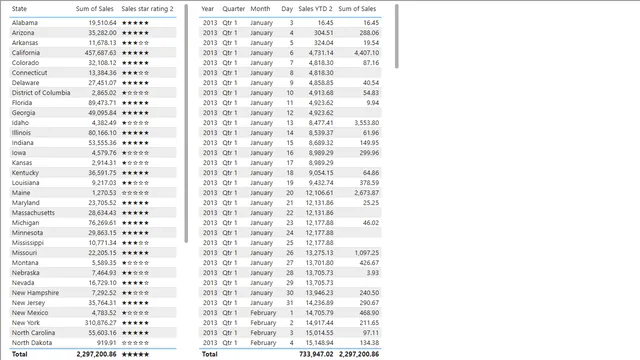Select the Montana state cell
This screenshot has width=640, height=360.
(25, 263)
